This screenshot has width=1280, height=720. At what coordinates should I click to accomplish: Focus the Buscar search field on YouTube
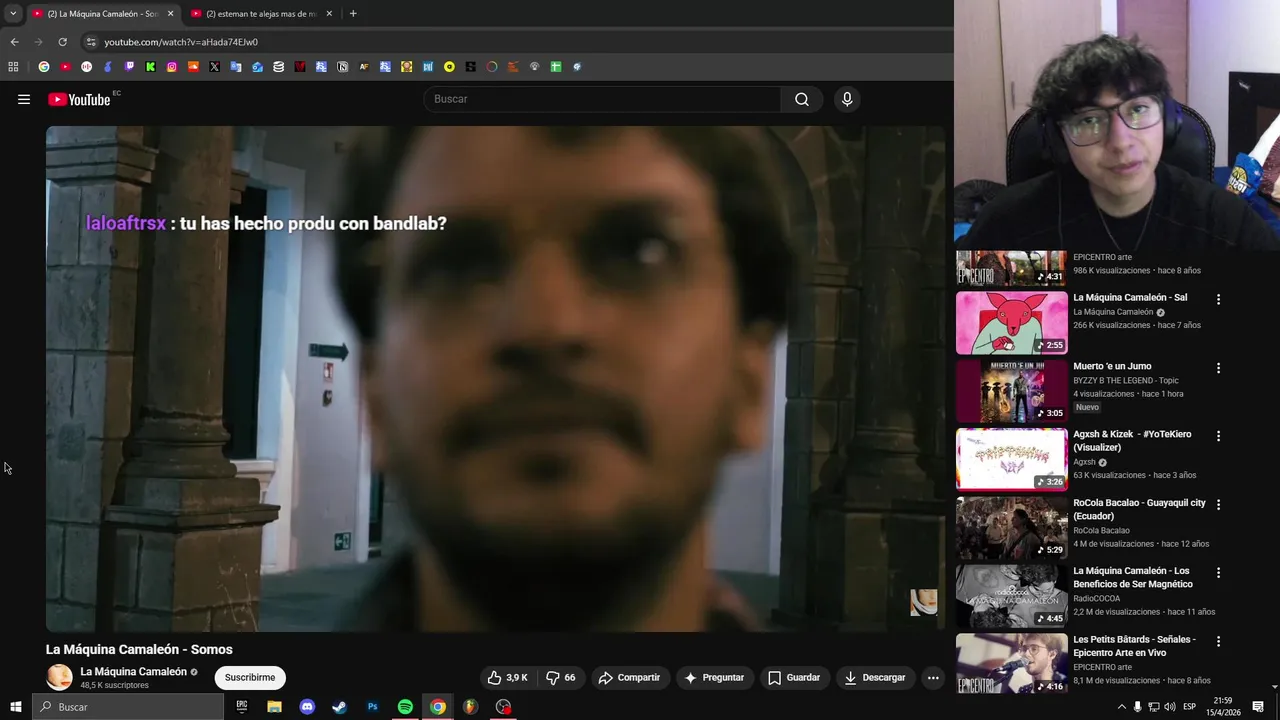tap(603, 99)
